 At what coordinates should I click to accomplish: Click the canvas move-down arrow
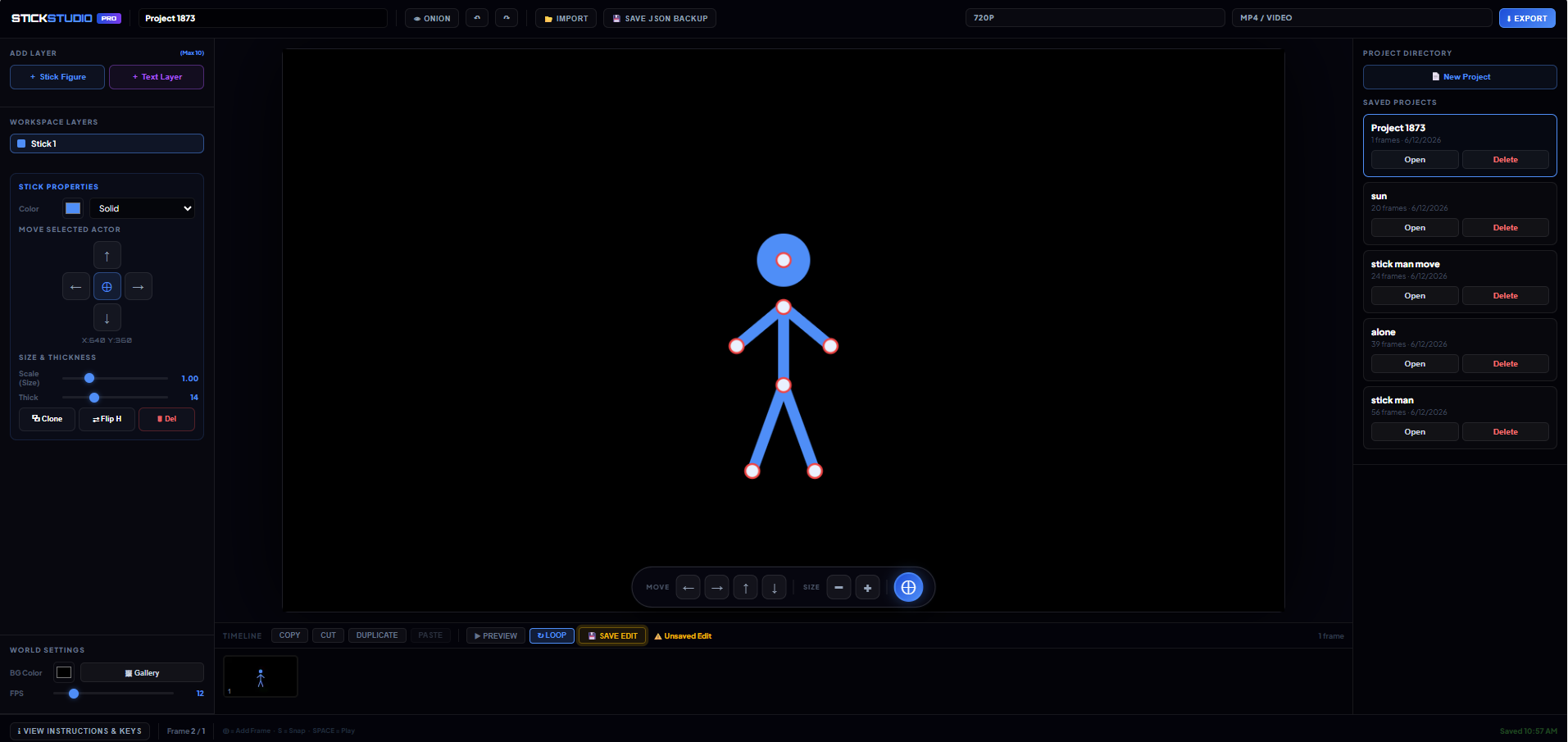pos(775,588)
